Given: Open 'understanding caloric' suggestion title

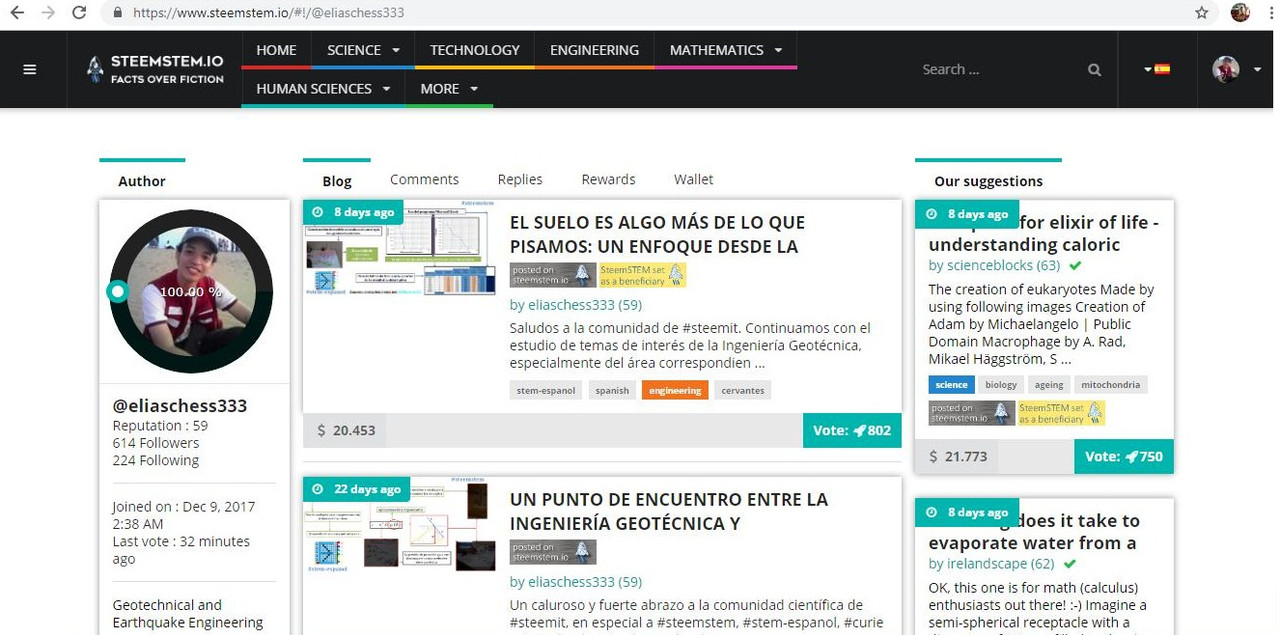Looking at the screenshot, I should coord(1043,233).
